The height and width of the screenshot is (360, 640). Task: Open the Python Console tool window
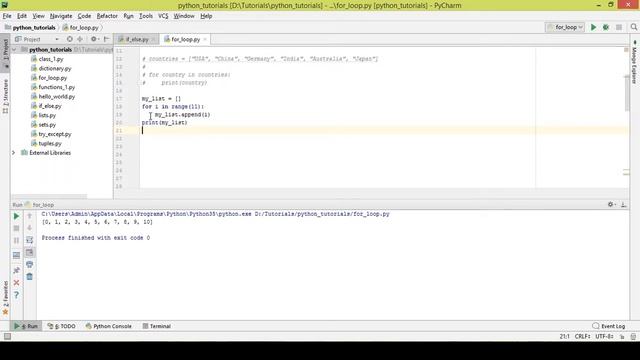(x=109, y=326)
